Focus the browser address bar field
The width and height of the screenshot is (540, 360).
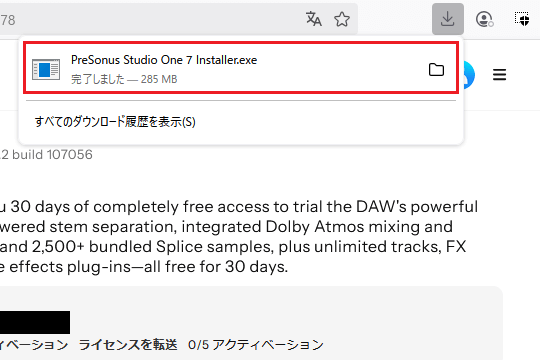pos(152,20)
